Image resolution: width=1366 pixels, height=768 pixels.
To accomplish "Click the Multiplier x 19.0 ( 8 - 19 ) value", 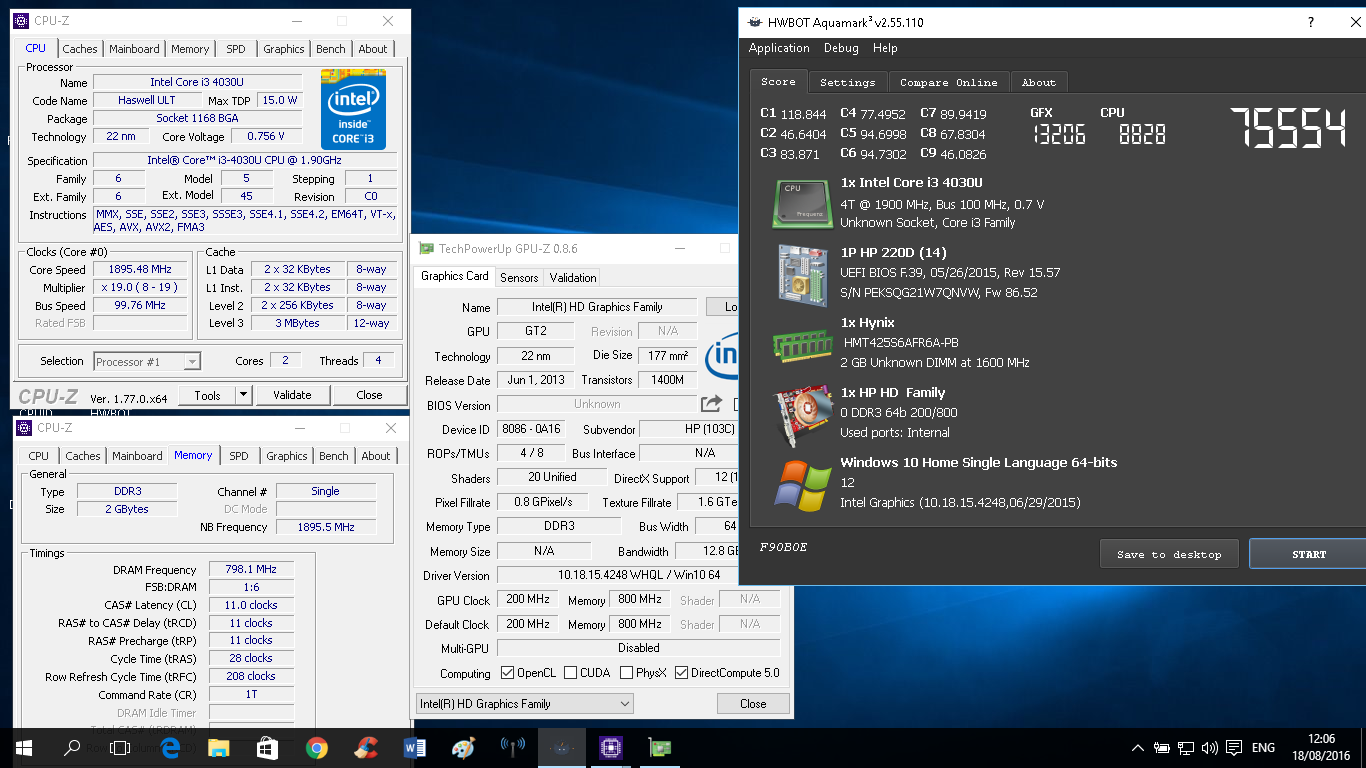I will [140, 288].
